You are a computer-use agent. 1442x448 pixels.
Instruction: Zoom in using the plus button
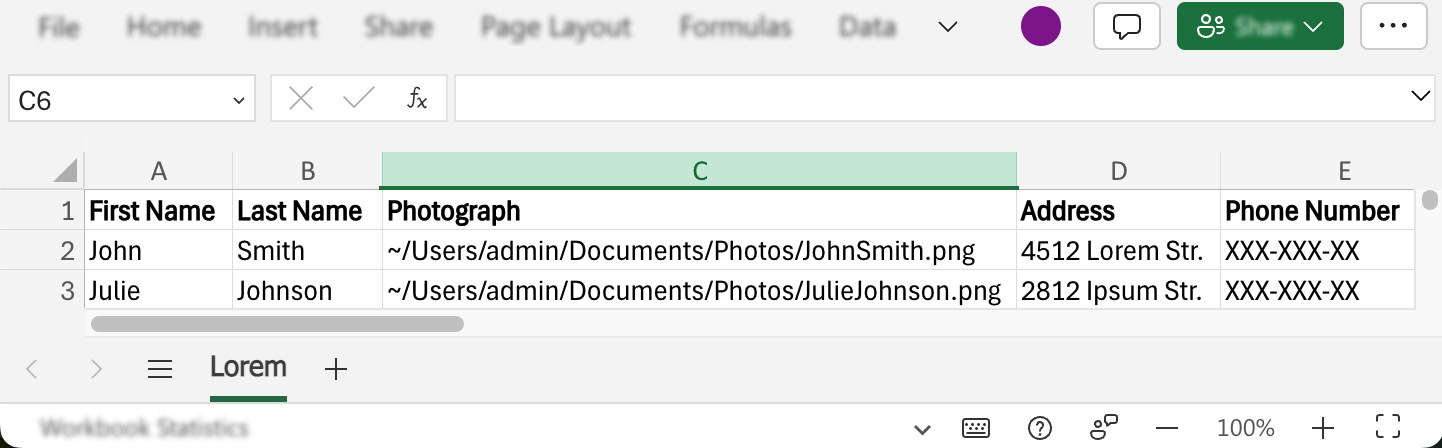[1324, 429]
